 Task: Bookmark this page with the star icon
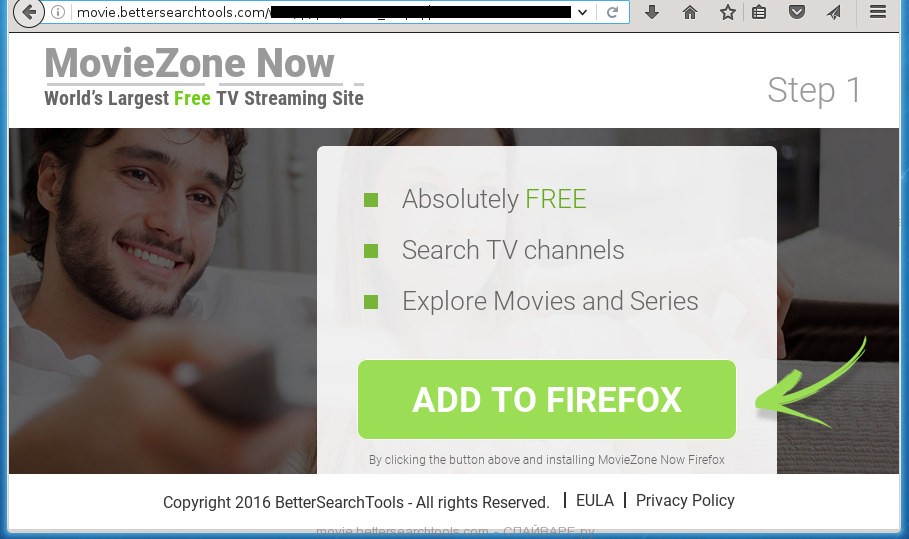coord(728,12)
